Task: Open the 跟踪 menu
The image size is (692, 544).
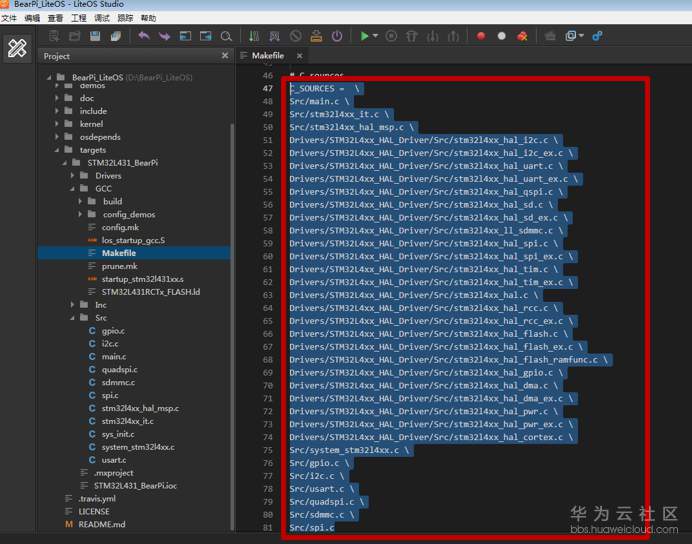Action: pos(125,18)
